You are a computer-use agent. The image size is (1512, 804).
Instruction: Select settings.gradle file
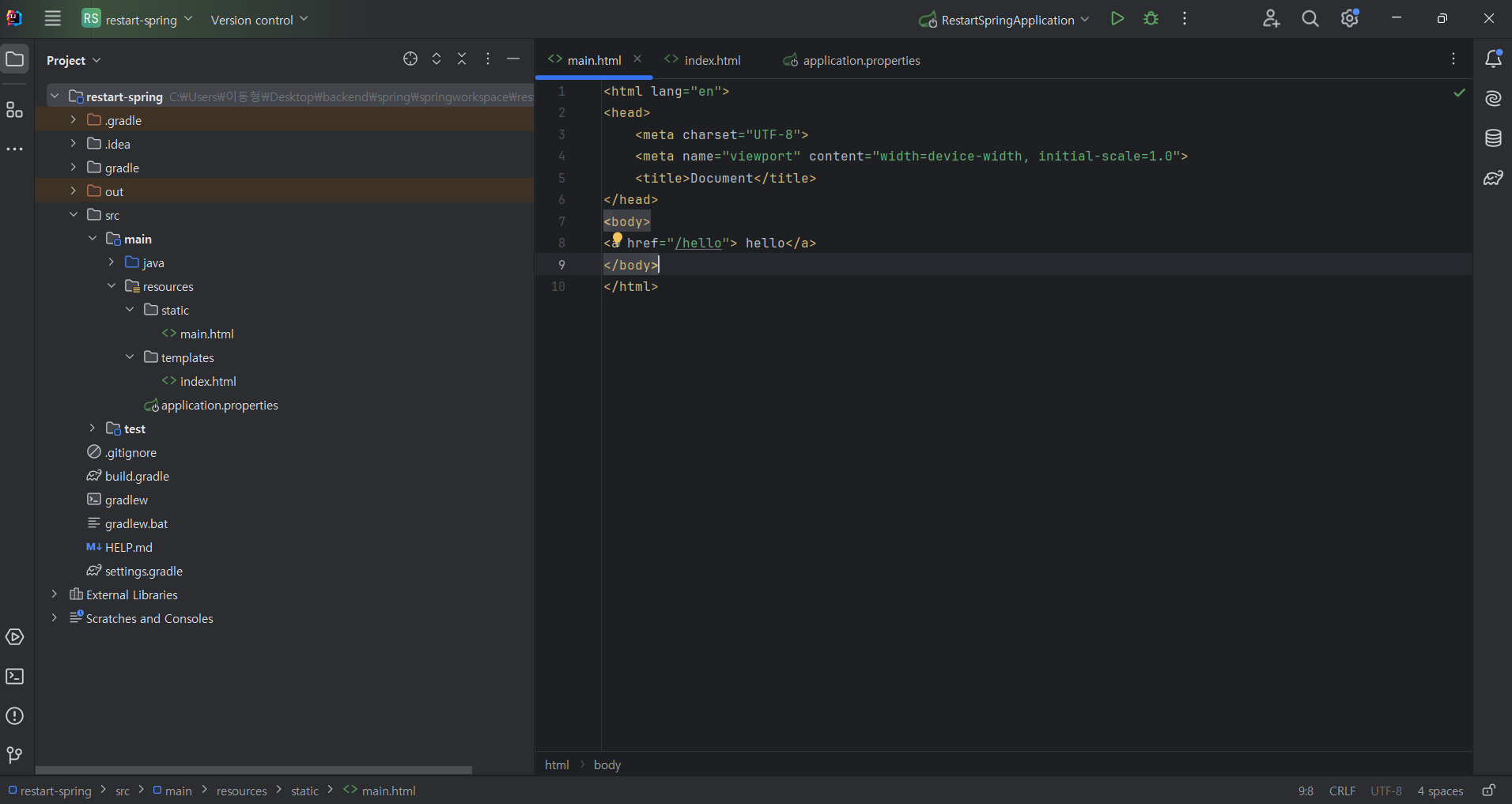(x=134, y=571)
